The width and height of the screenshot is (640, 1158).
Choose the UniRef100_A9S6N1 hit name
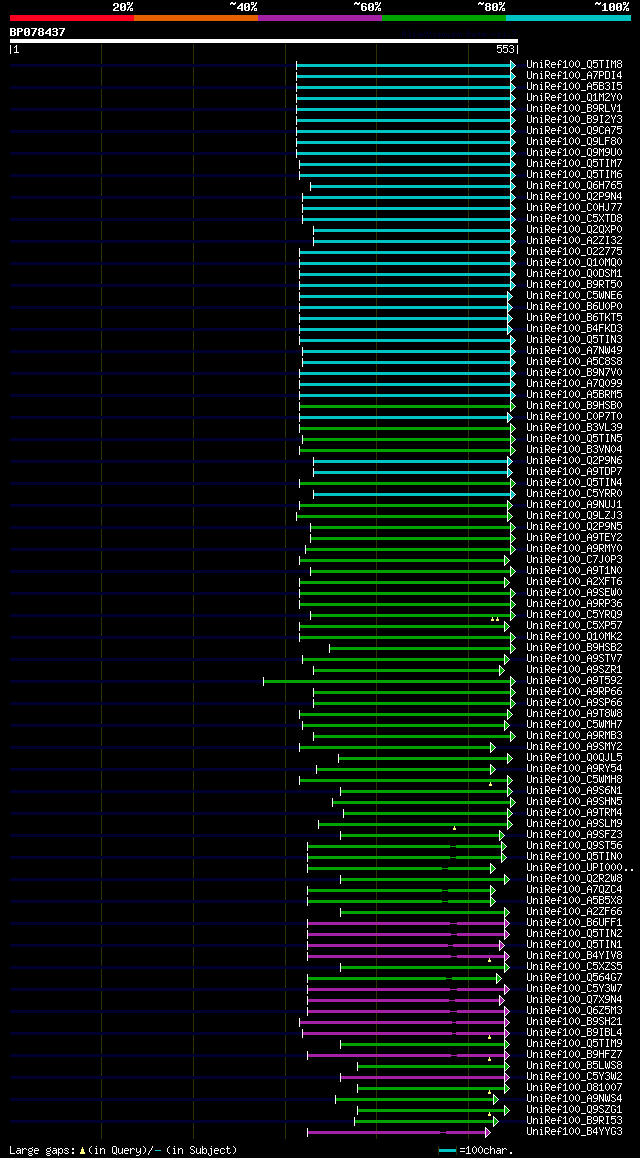[x=574, y=789]
